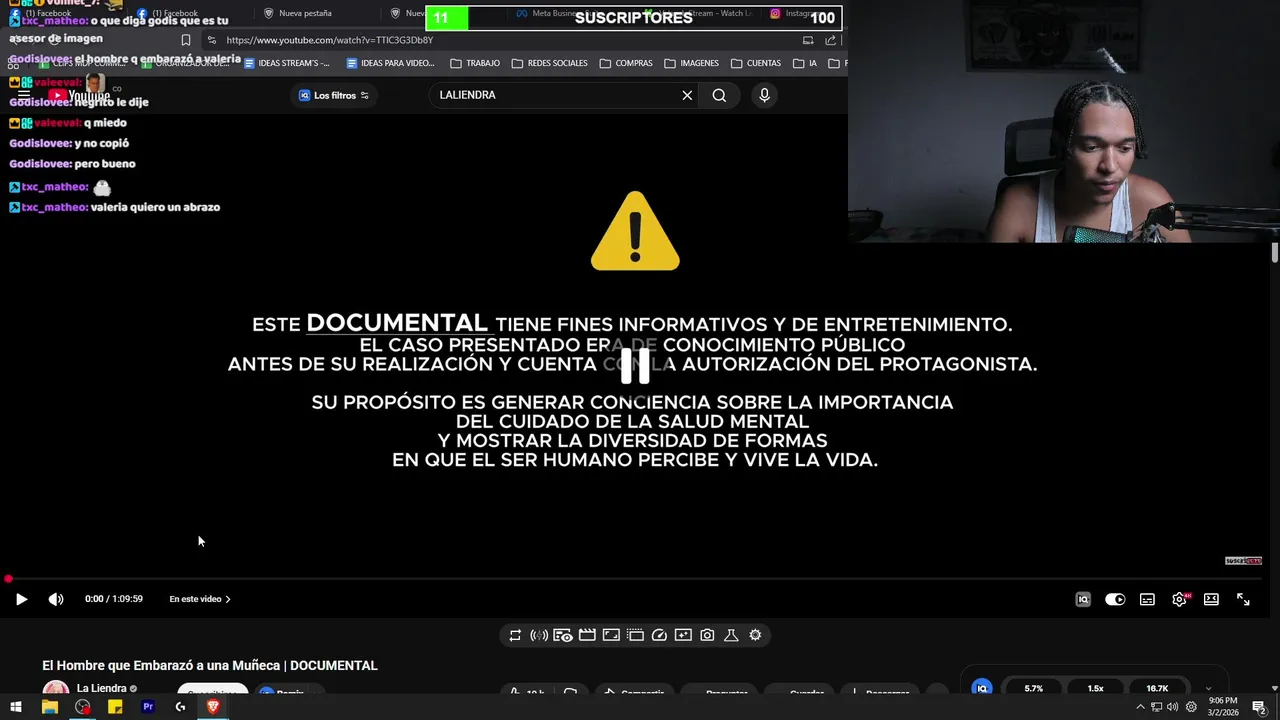Click the IQ icon in player controls

click(1083, 599)
